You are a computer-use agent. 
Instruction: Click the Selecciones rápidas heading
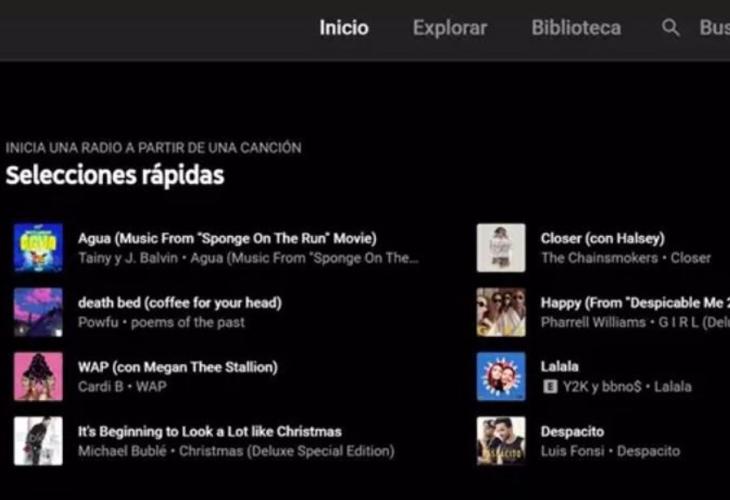[x=115, y=176]
